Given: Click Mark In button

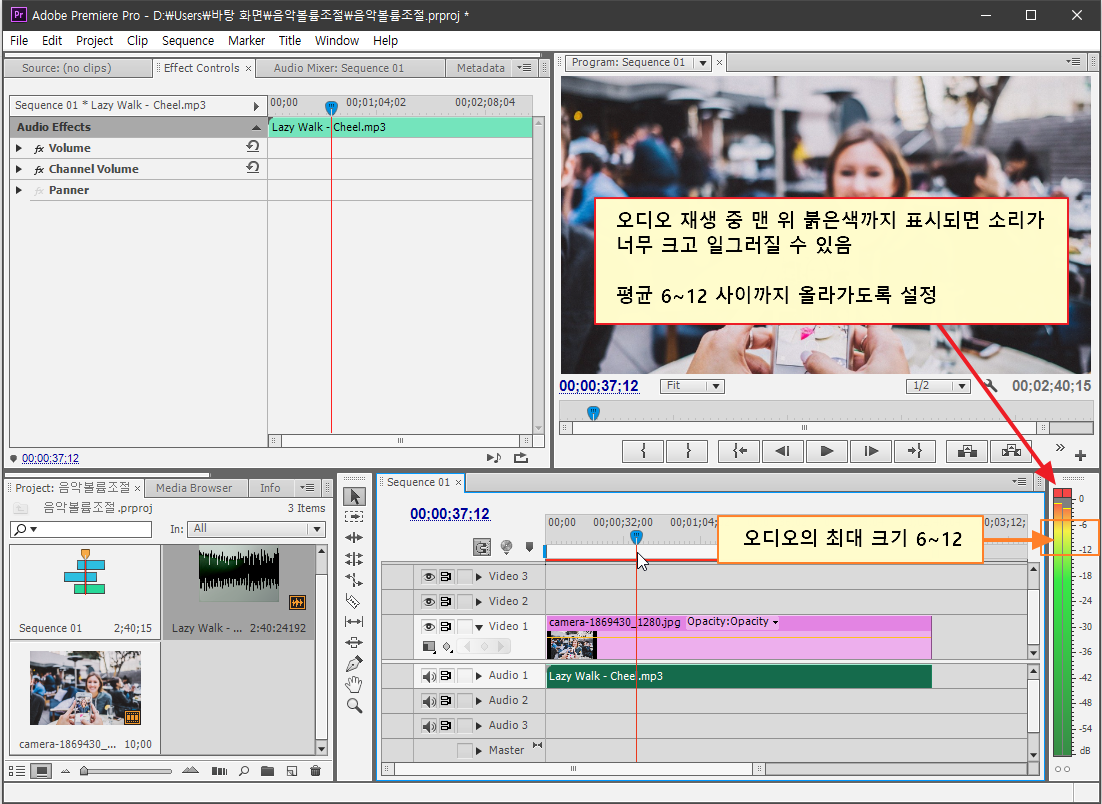Looking at the screenshot, I should point(643,451).
